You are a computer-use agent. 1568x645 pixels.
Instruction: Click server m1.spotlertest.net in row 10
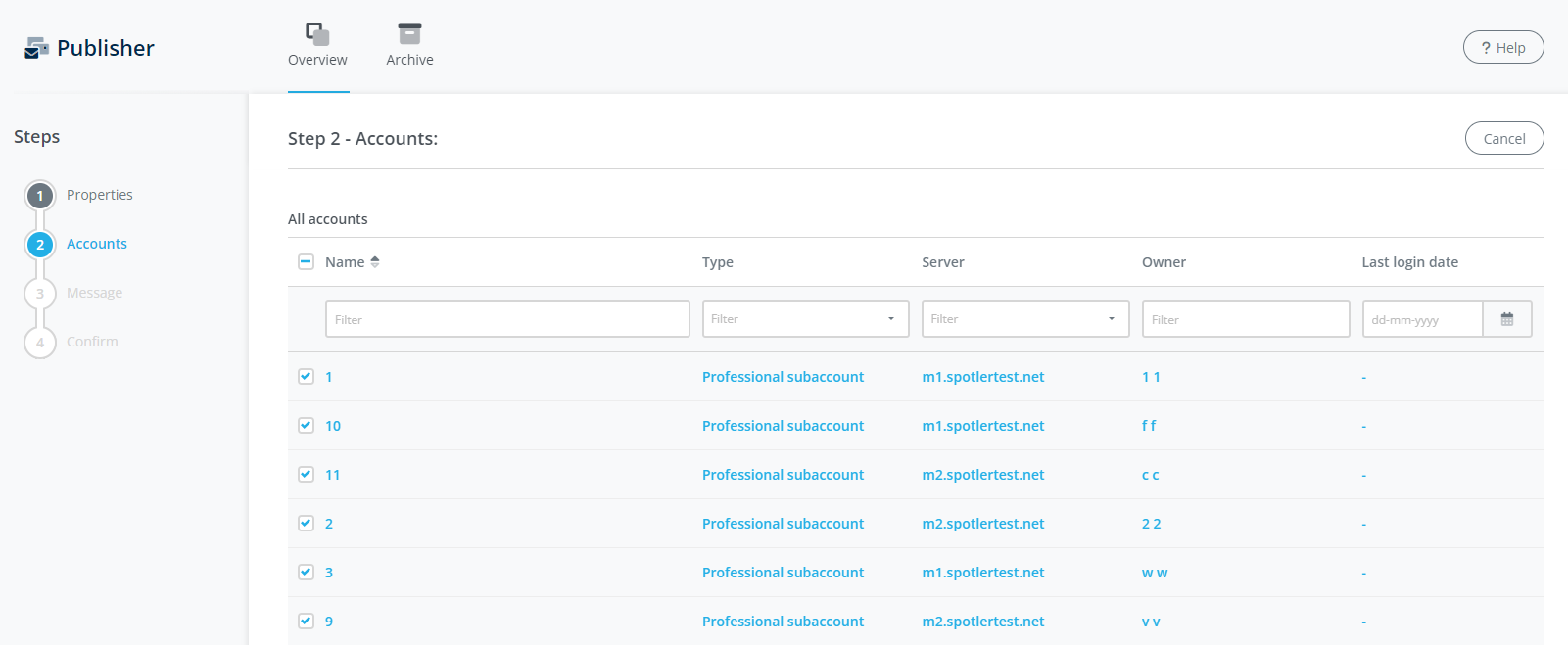pyautogui.click(x=983, y=426)
